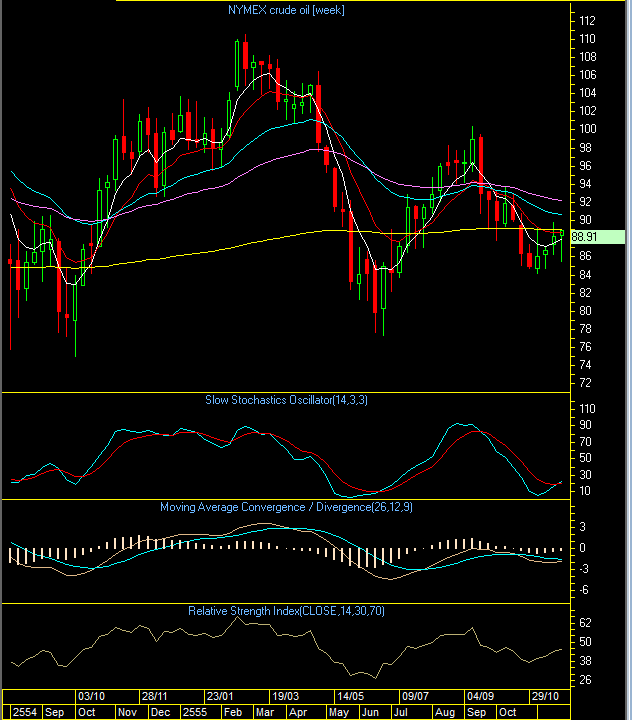Click the 100 price level on the price axis
This screenshot has width=632, height=720.
587,129
